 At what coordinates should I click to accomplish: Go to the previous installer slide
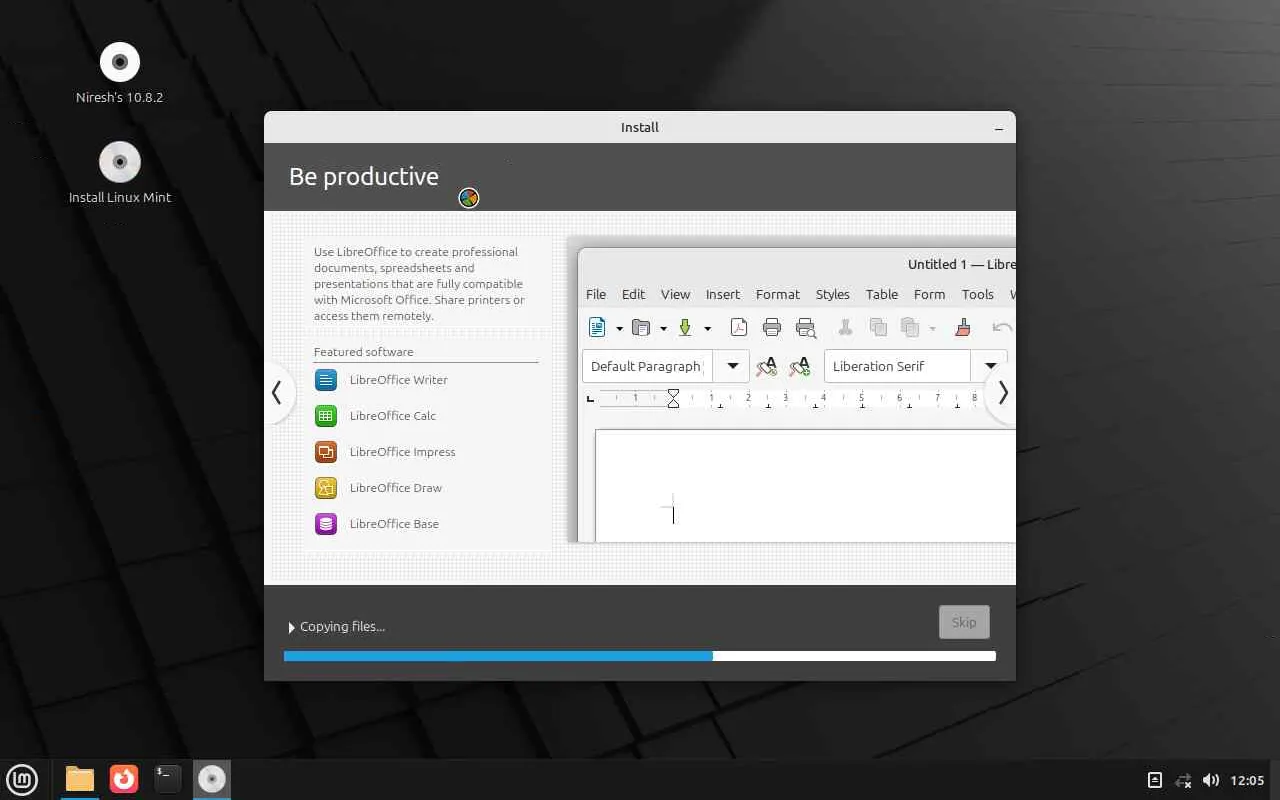click(x=277, y=392)
